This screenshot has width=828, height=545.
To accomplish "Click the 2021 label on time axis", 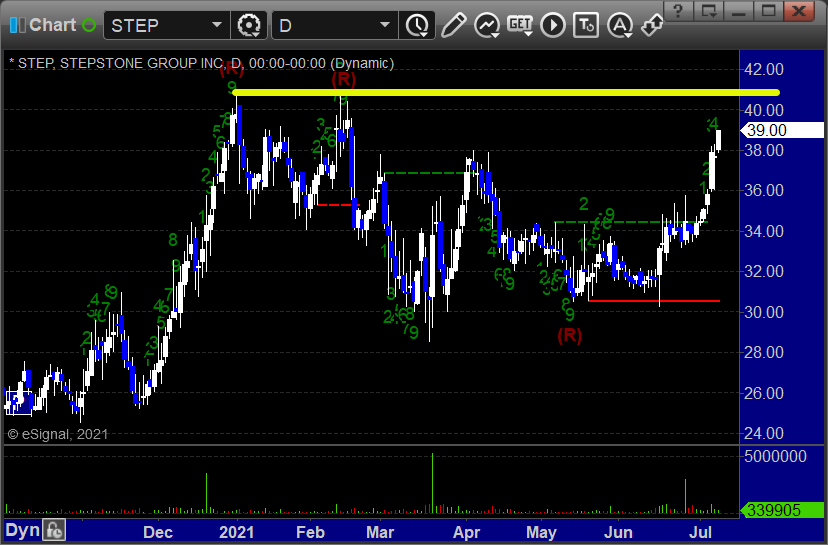I will point(236,532).
